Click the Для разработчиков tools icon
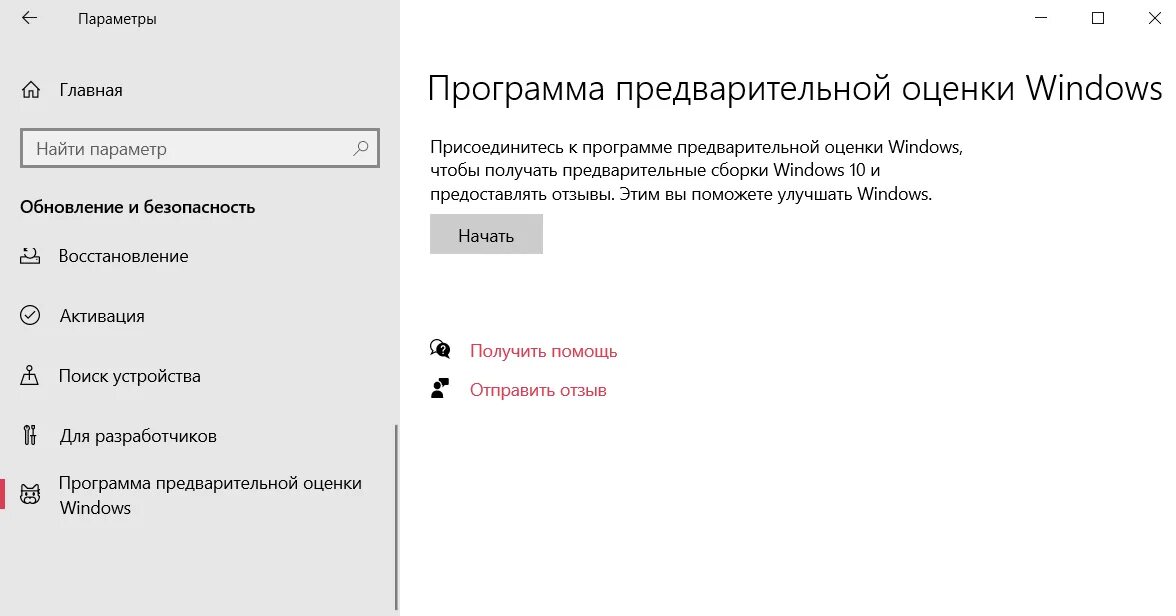Image resolution: width=1176 pixels, height=616 pixels. pos(30,435)
